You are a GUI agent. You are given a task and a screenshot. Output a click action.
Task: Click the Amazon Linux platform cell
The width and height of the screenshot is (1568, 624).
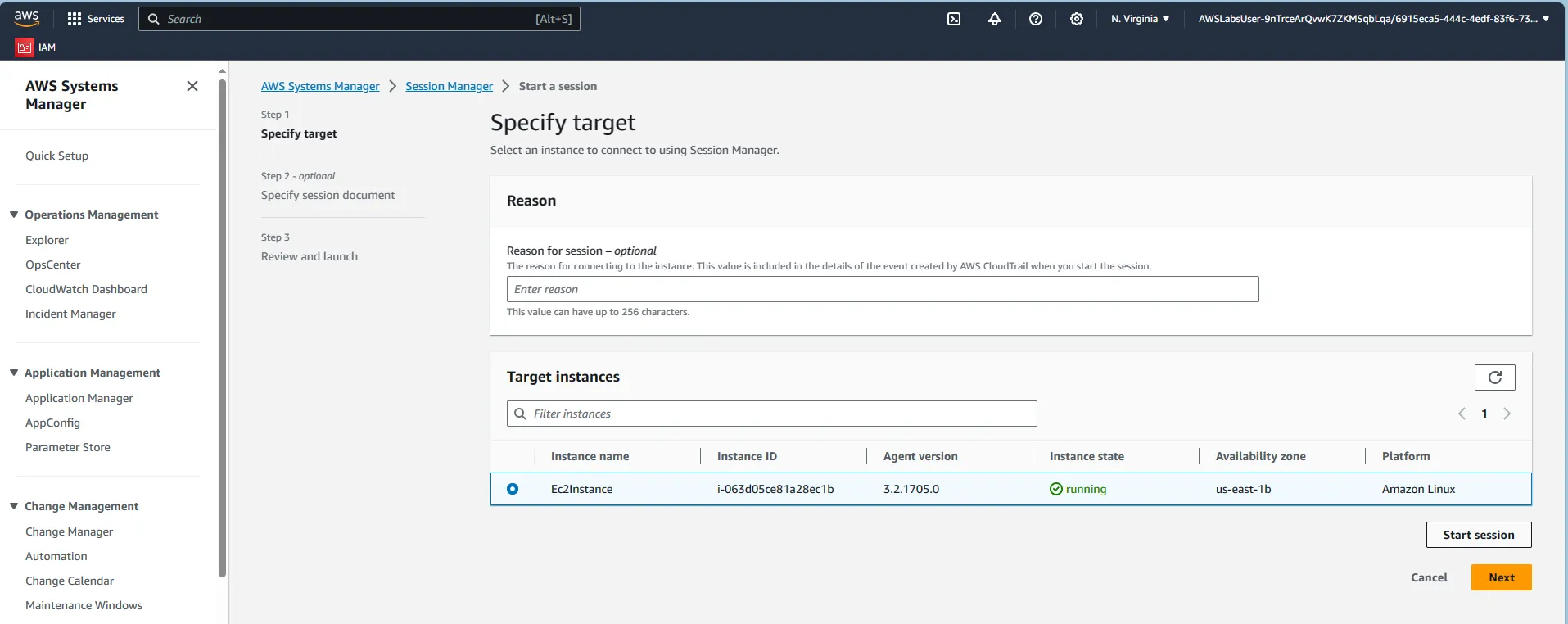(x=1419, y=489)
